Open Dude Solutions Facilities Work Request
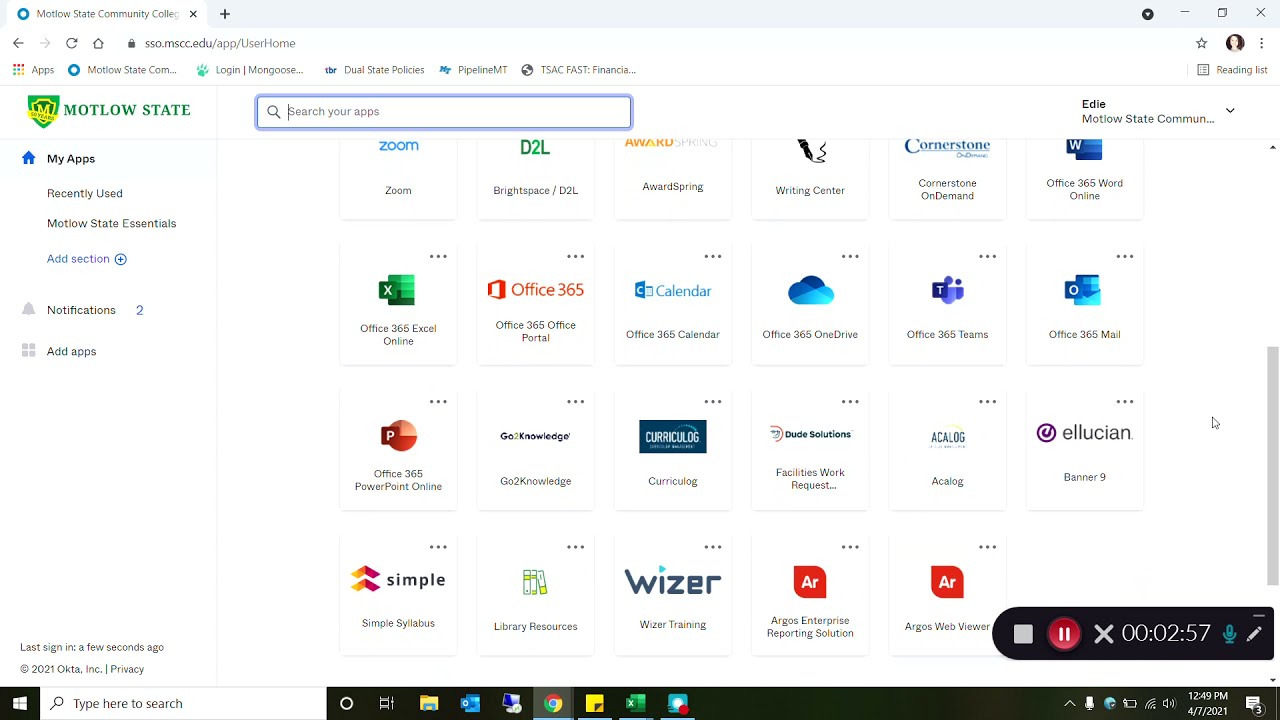This screenshot has height=720, width=1280. point(810,450)
